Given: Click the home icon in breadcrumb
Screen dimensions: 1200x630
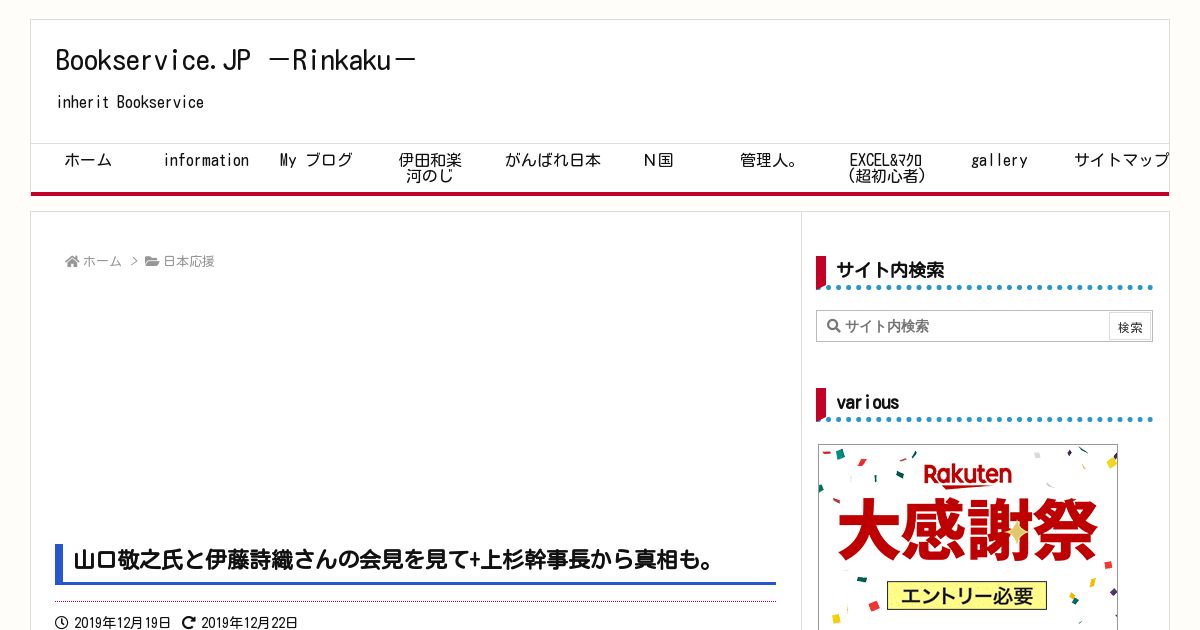Looking at the screenshot, I should 72,261.
